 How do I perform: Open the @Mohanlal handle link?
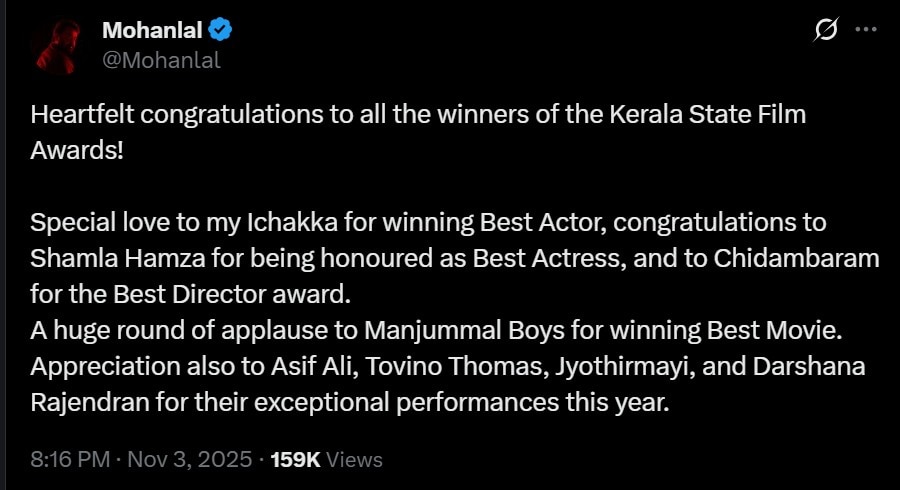click(x=161, y=60)
